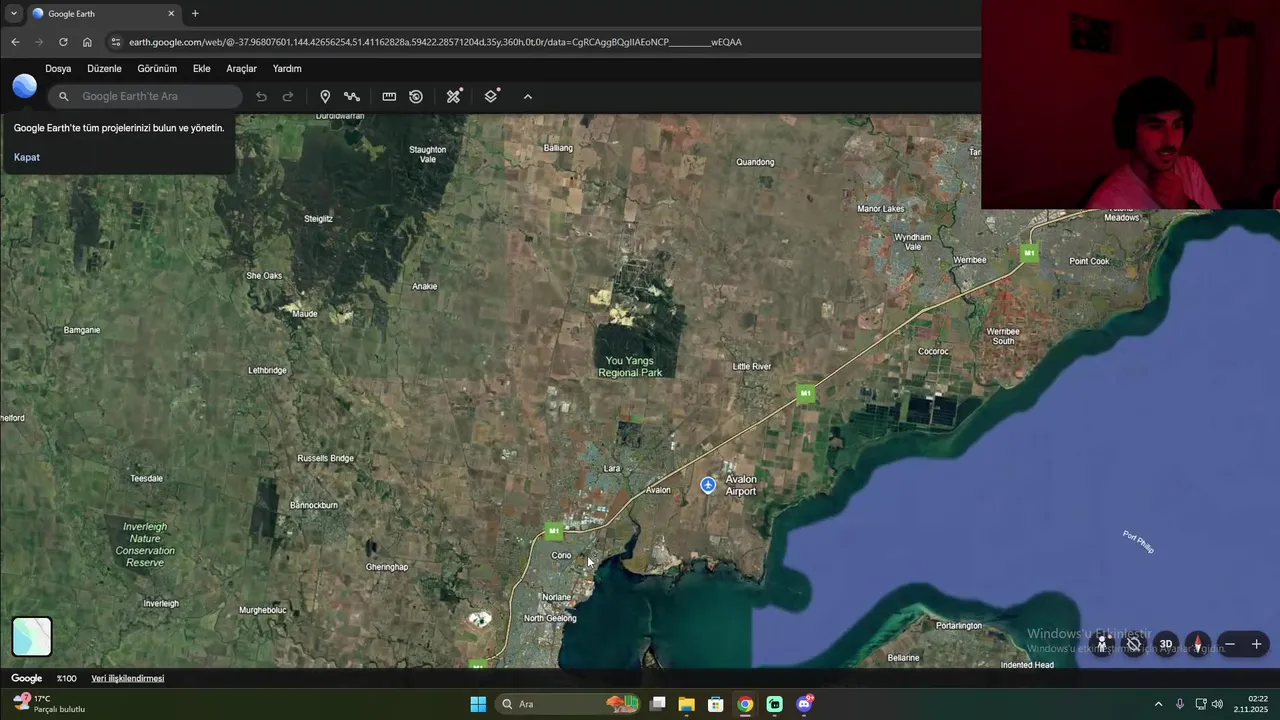Open the Veri ilişkilendirmesi link

pyautogui.click(x=128, y=678)
